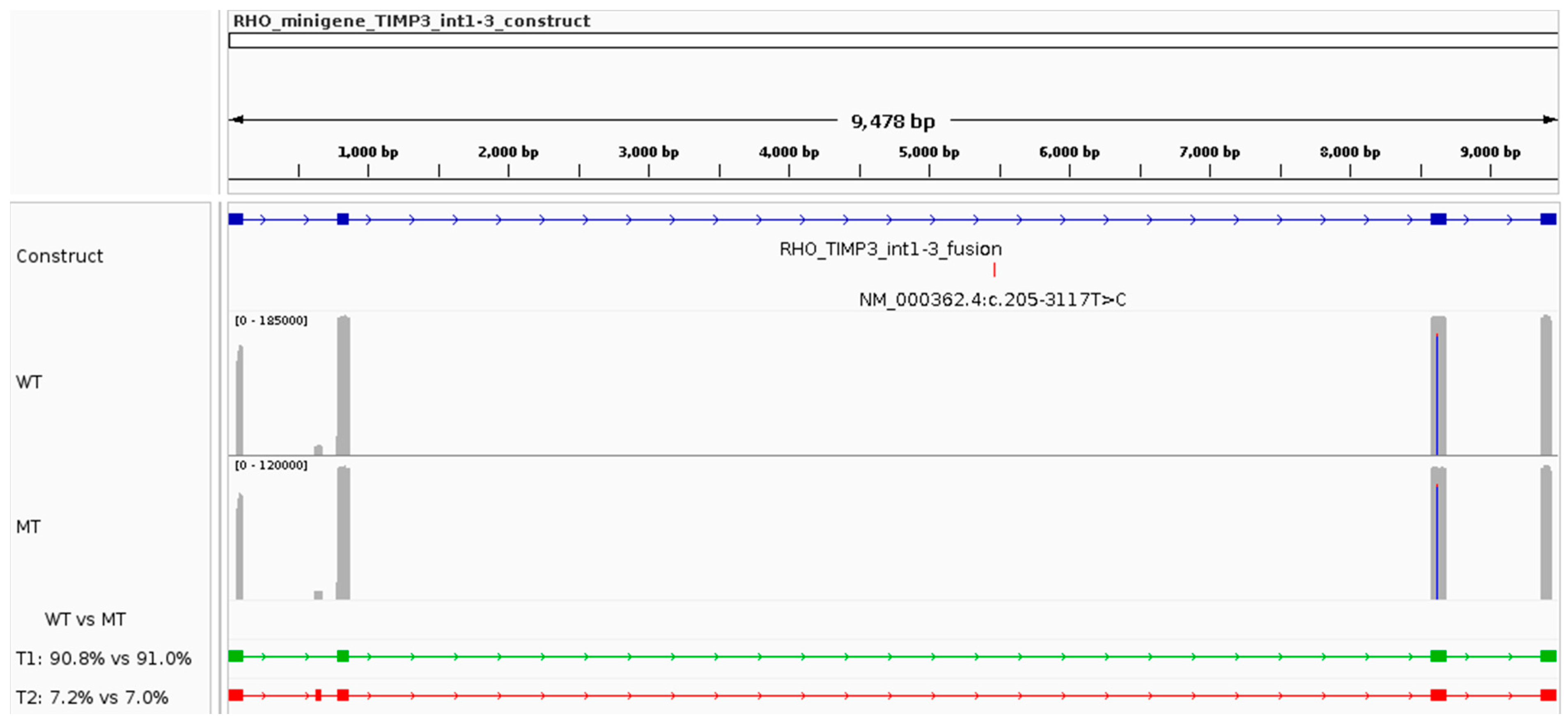The height and width of the screenshot is (721, 1568).
Task: Click the 5,000 bp ruler tick
Action: pos(929,170)
